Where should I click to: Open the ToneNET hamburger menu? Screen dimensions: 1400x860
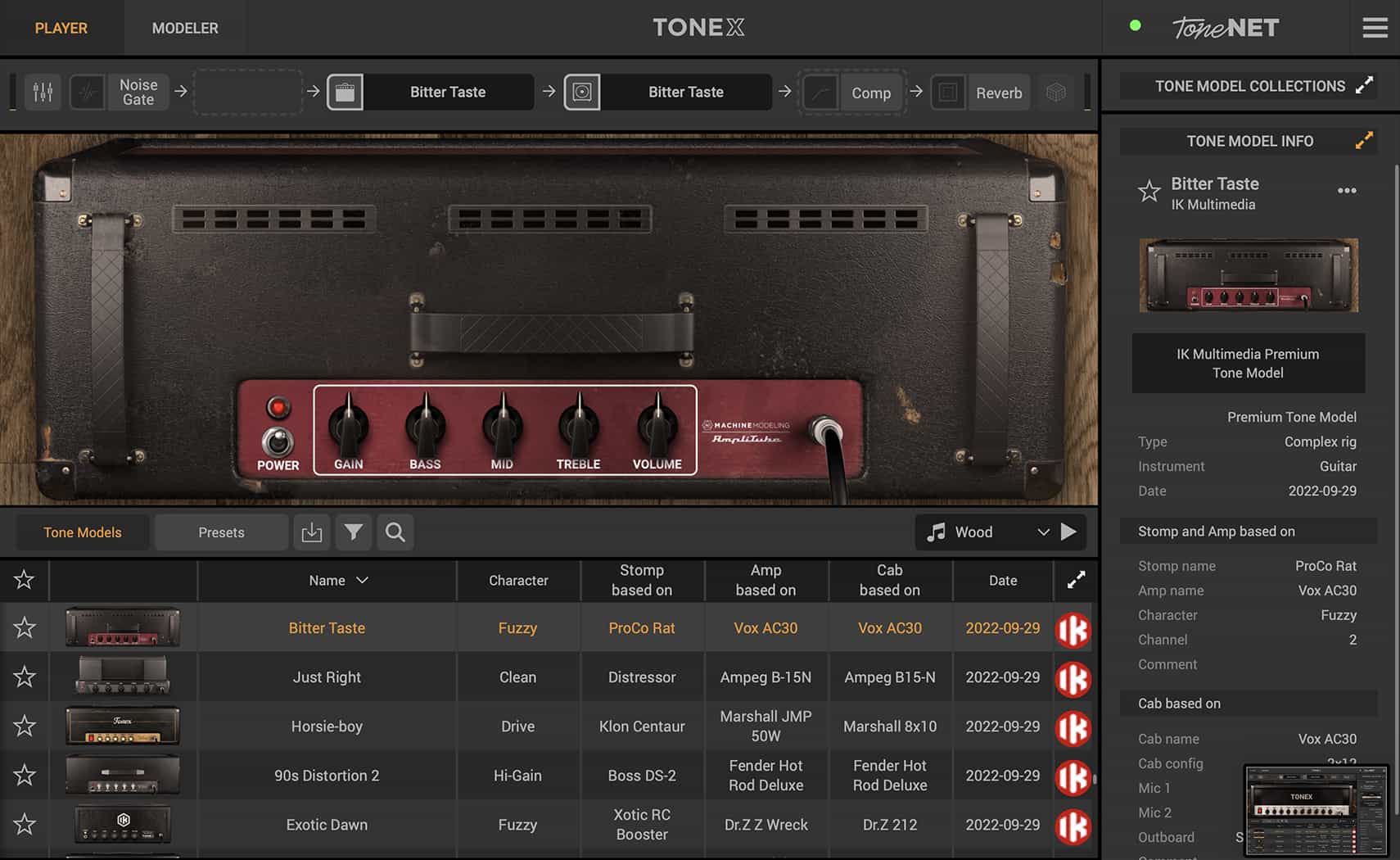[x=1375, y=27]
